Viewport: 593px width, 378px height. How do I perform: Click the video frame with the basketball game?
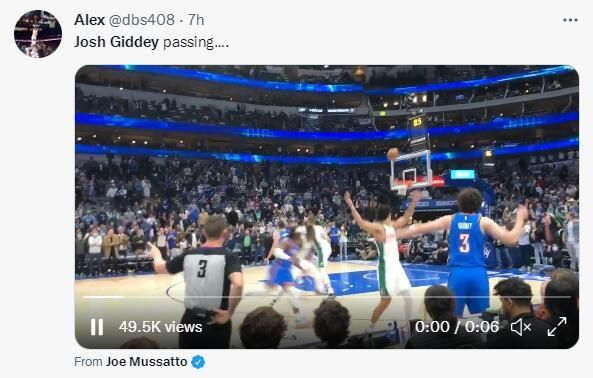point(327,207)
